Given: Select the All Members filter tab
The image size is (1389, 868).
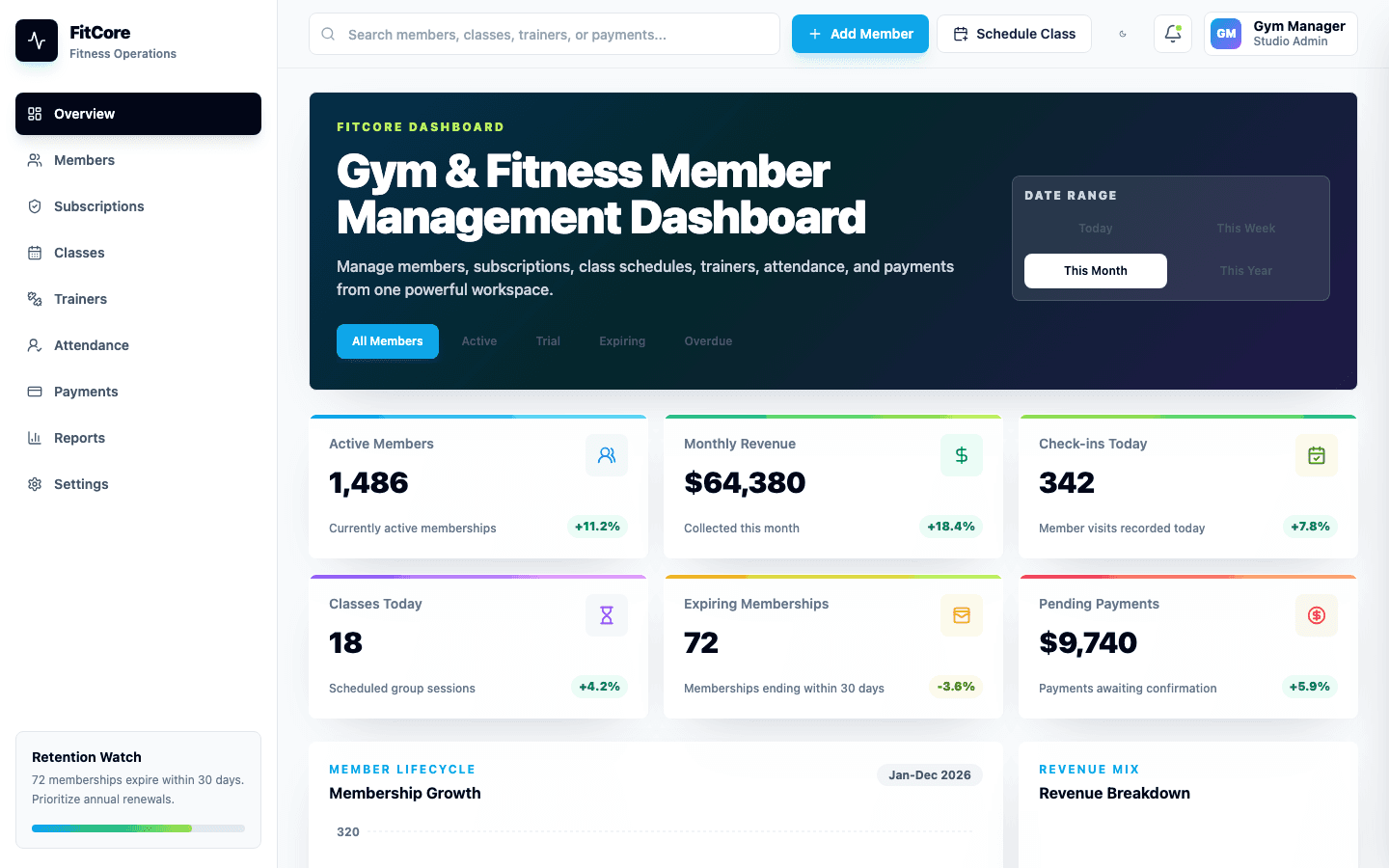Looking at the screenshot, I should click(388, 341).
